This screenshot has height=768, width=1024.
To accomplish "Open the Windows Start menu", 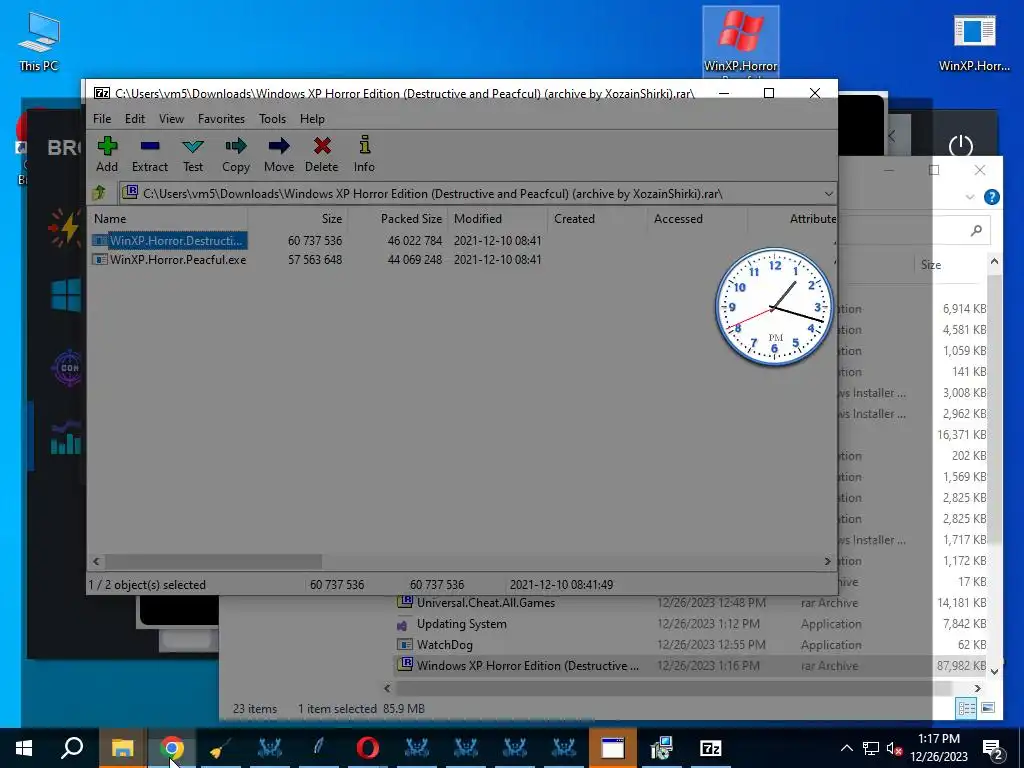I will point(24,748).
